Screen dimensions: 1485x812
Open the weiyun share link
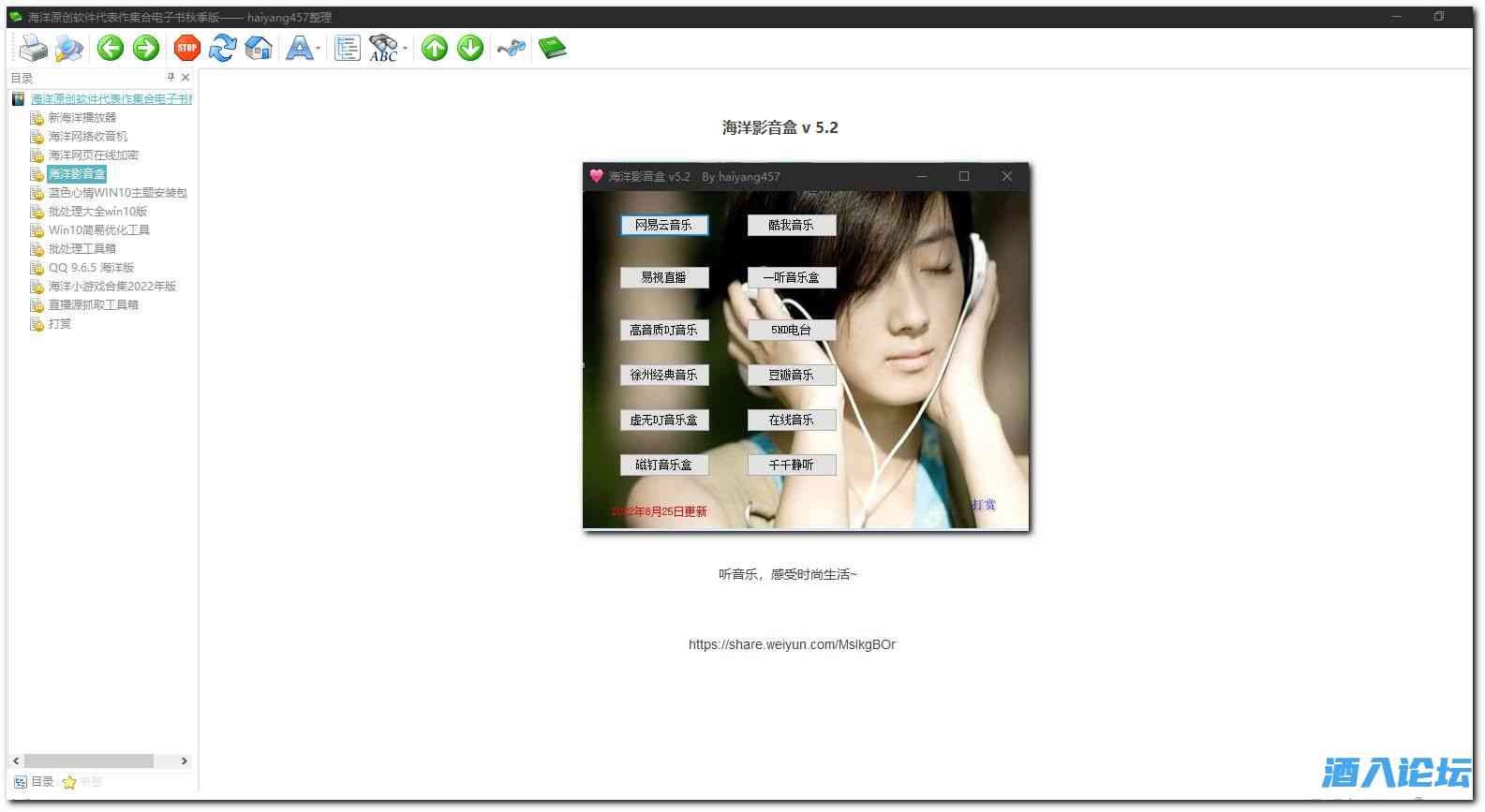click(792, 644)
